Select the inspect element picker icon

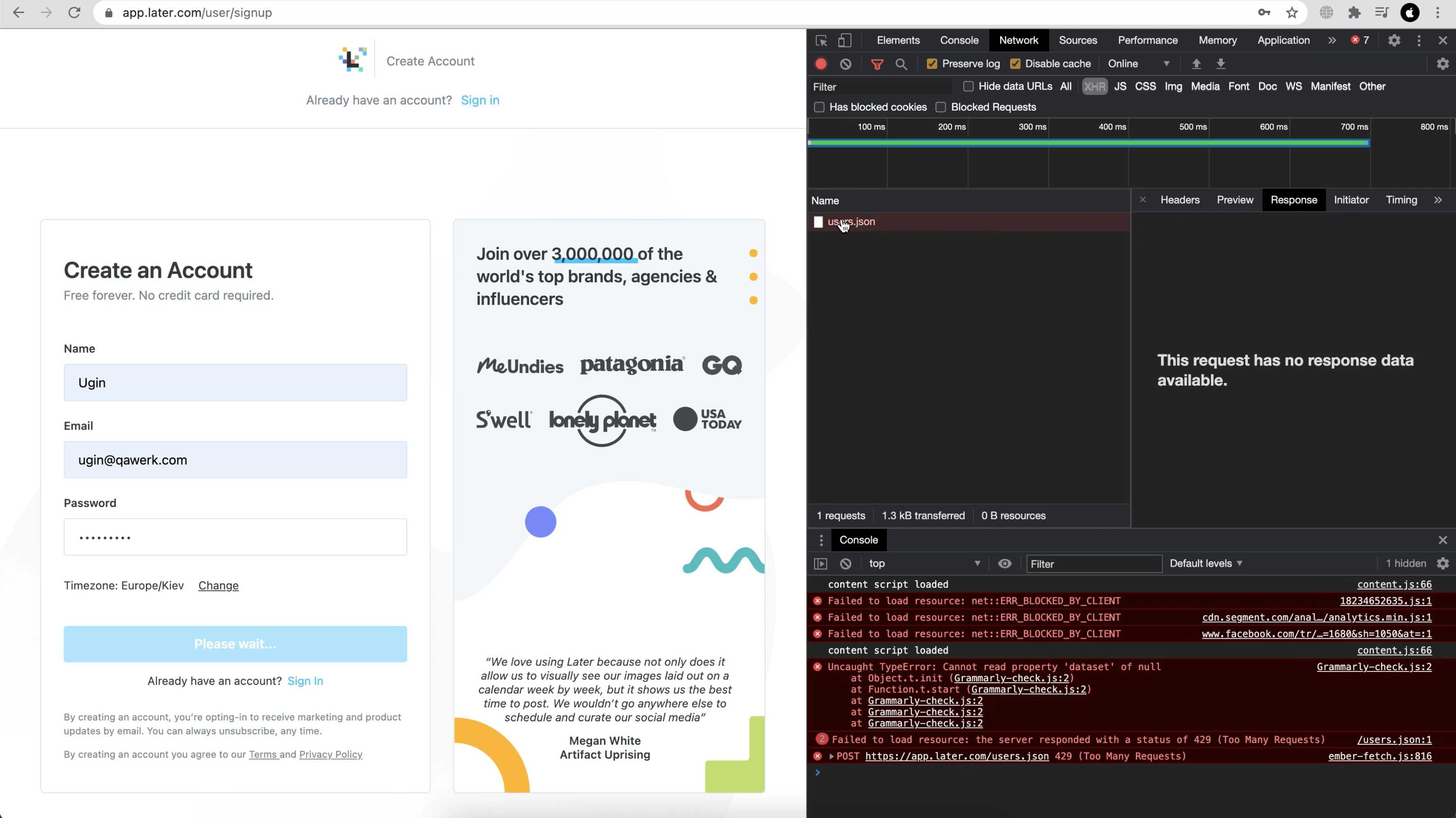click(x=821, y=41)
